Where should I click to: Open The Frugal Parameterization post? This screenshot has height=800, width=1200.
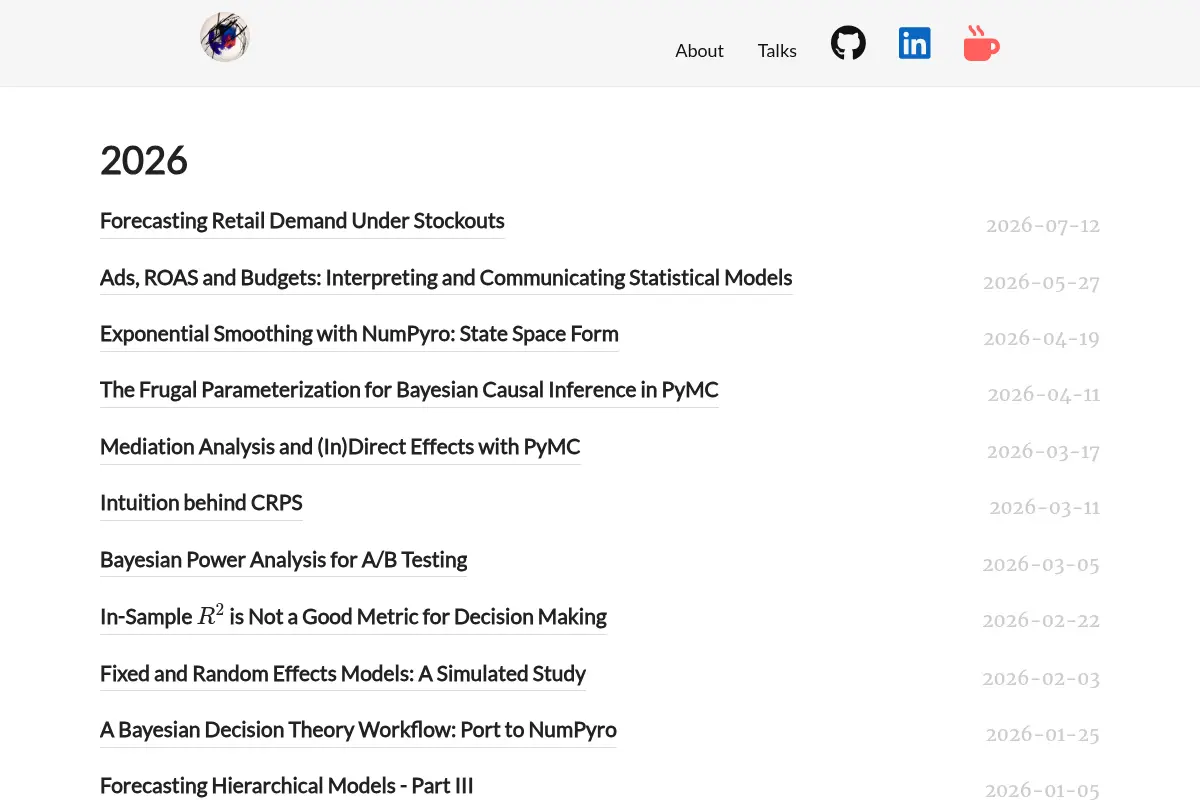coord(409,390)
